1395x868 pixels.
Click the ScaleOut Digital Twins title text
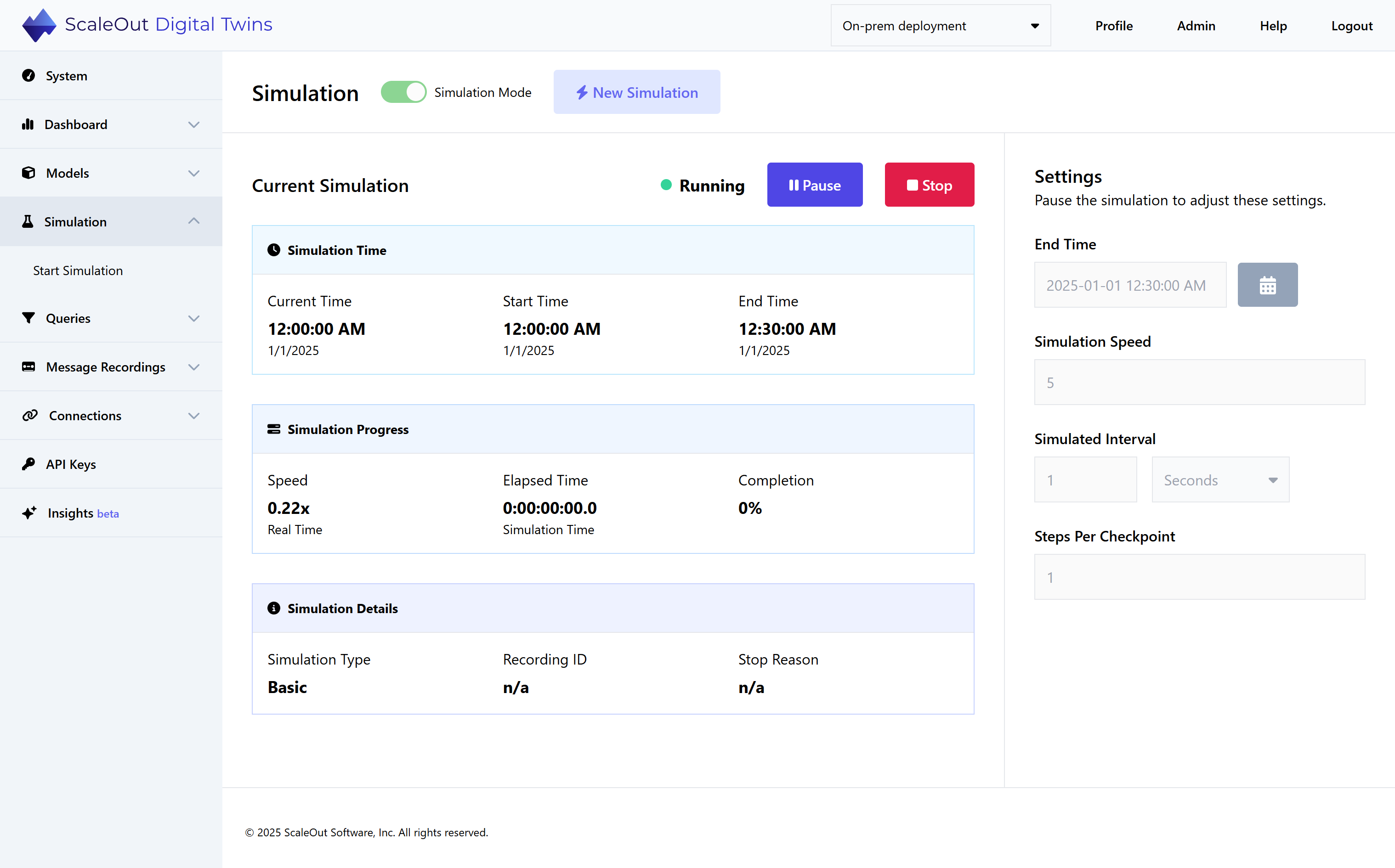click(168, 25)
